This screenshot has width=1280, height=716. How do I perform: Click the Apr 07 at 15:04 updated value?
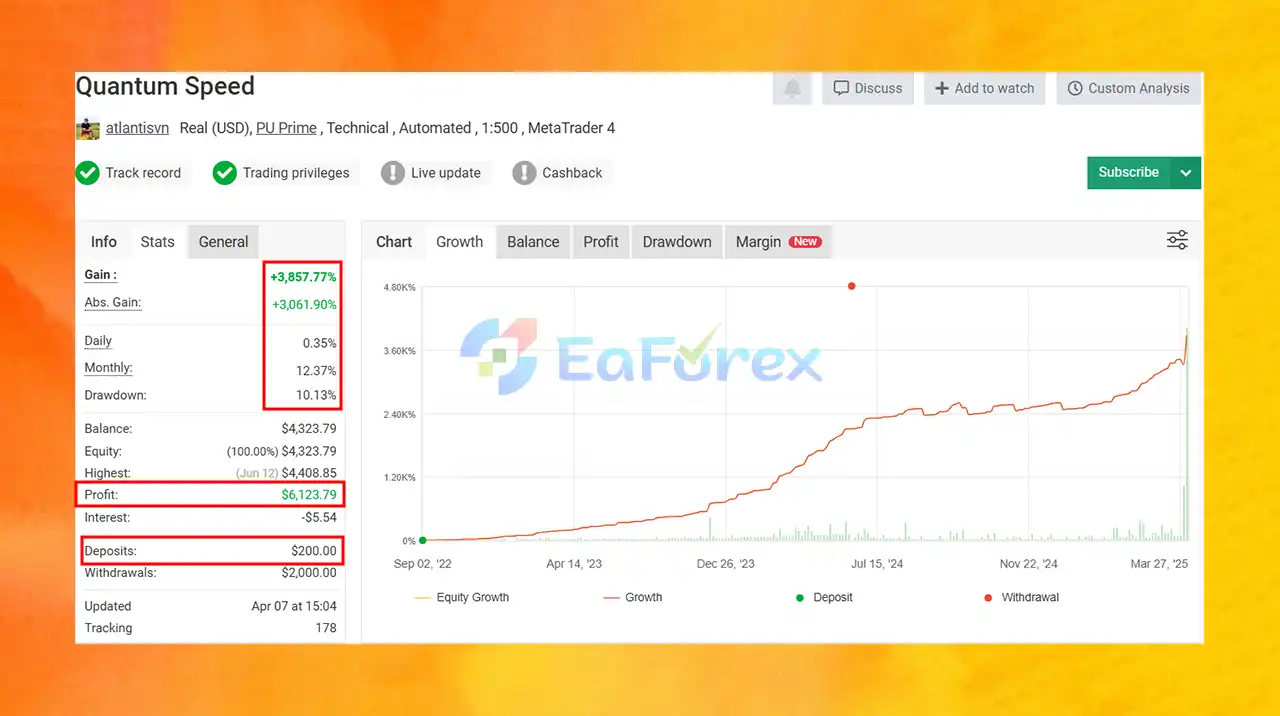(x=294, y=606)
